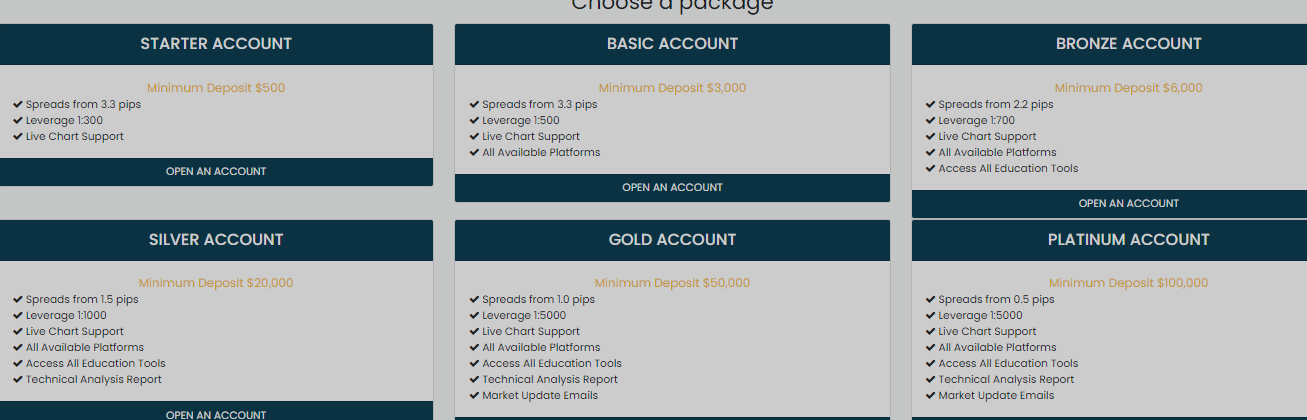Click Minimum Deposit $20,000 text
Screen dimensions: 1307x420
(x=216, y=283)
